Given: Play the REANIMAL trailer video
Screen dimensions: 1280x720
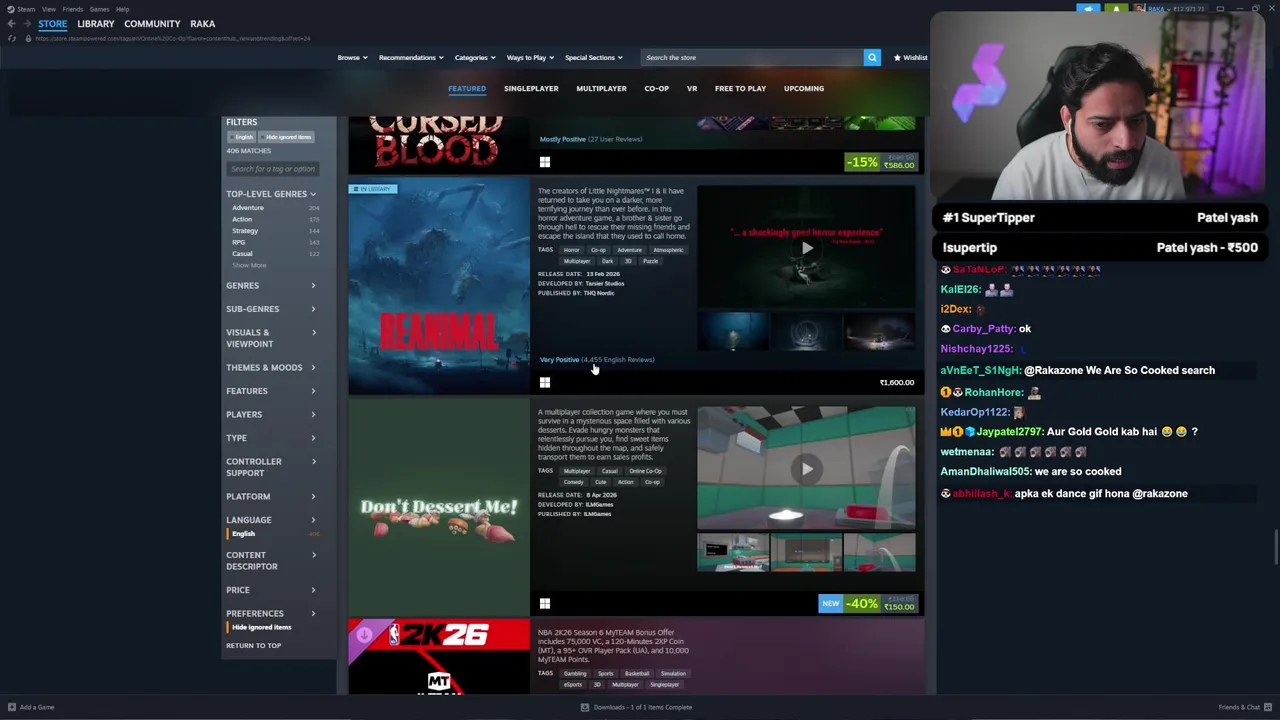Looking at the screenshot, I should click(x=806, y=248).
